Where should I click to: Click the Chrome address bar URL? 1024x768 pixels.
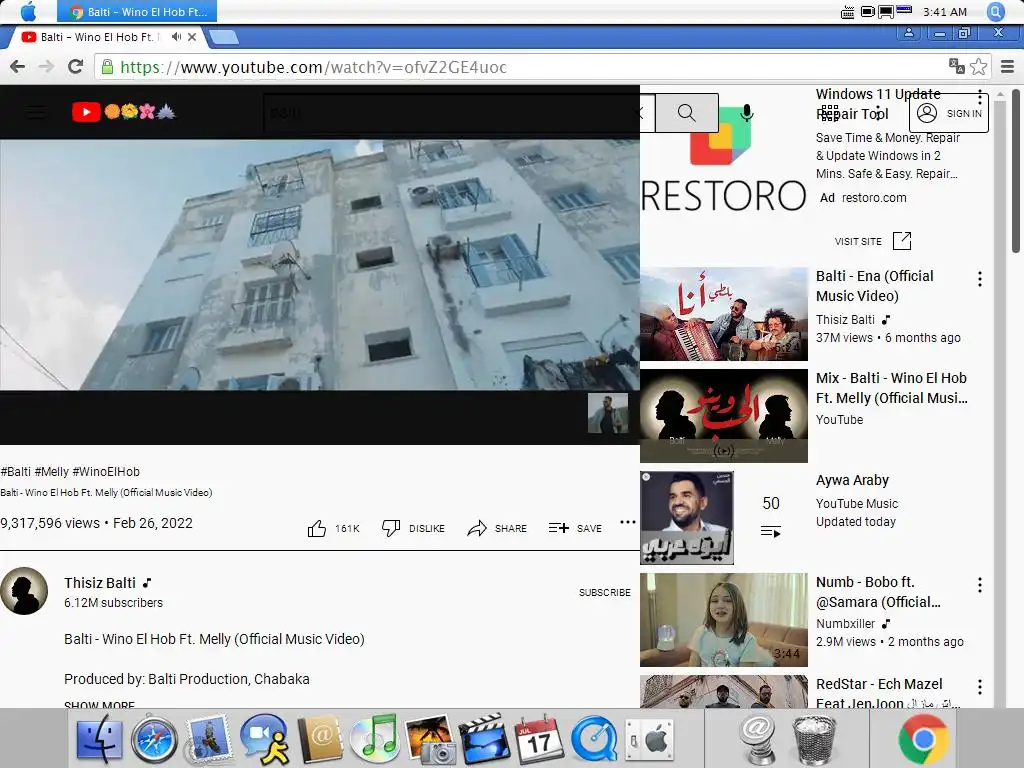click(x=313, y=67)
